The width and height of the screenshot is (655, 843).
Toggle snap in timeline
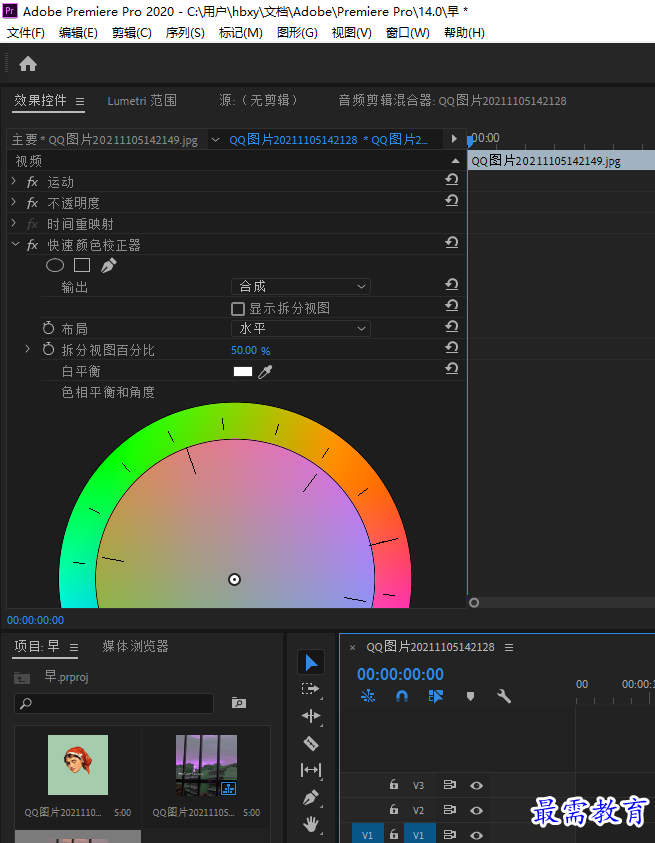pyautogui.click(x=402, y=696)
